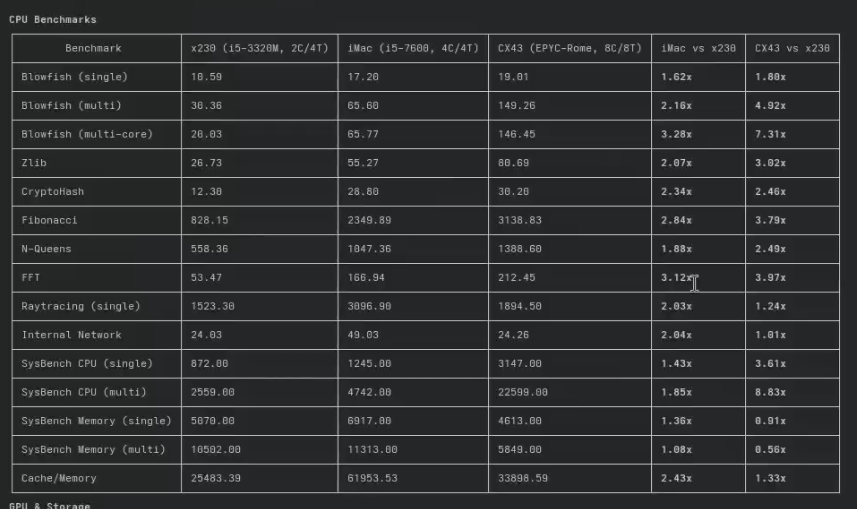Select the Raytracing (single) row label
Screen dimensions: 857x509
point(81,306)
